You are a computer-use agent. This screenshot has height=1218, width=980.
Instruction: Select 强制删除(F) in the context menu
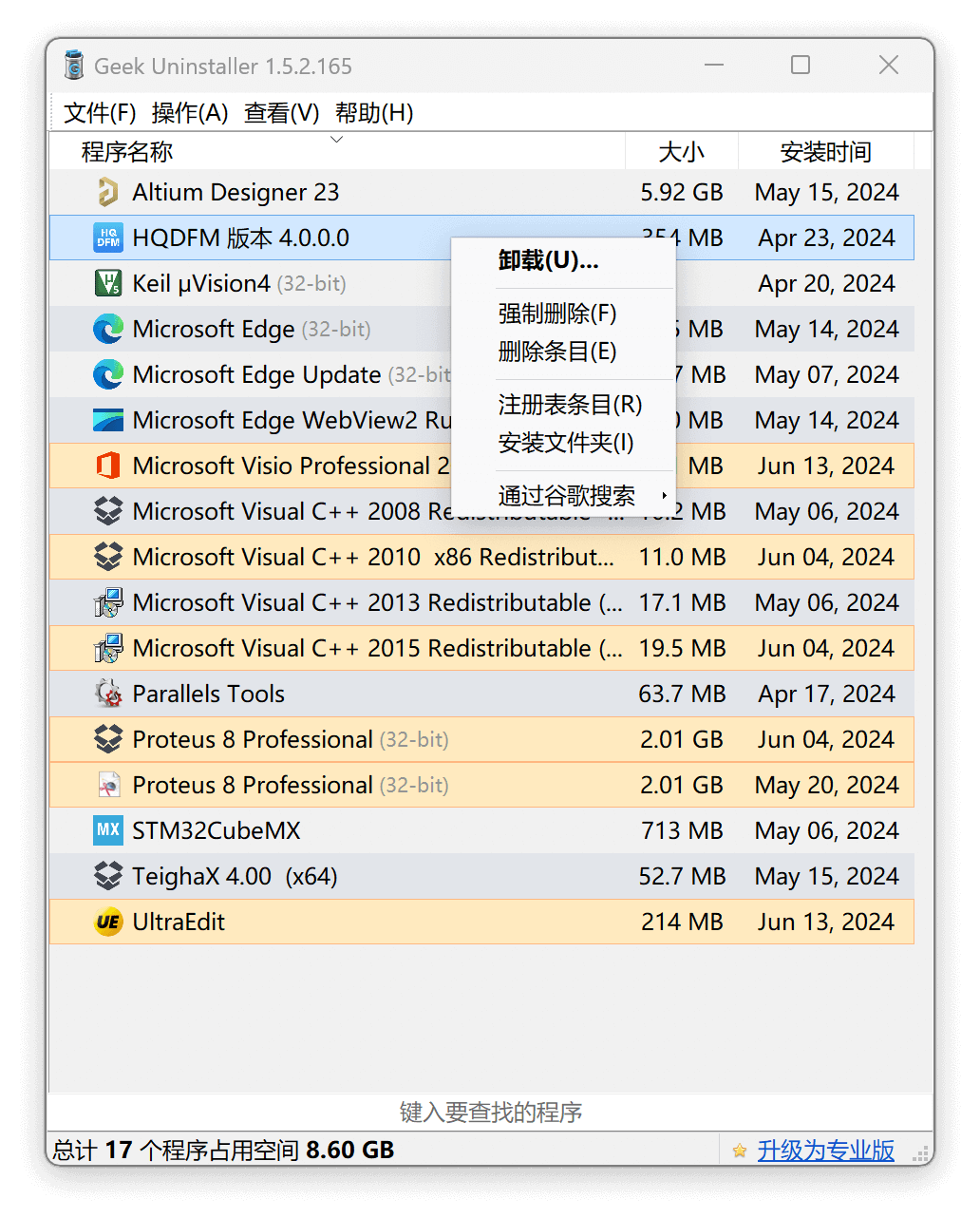(556, 314)
